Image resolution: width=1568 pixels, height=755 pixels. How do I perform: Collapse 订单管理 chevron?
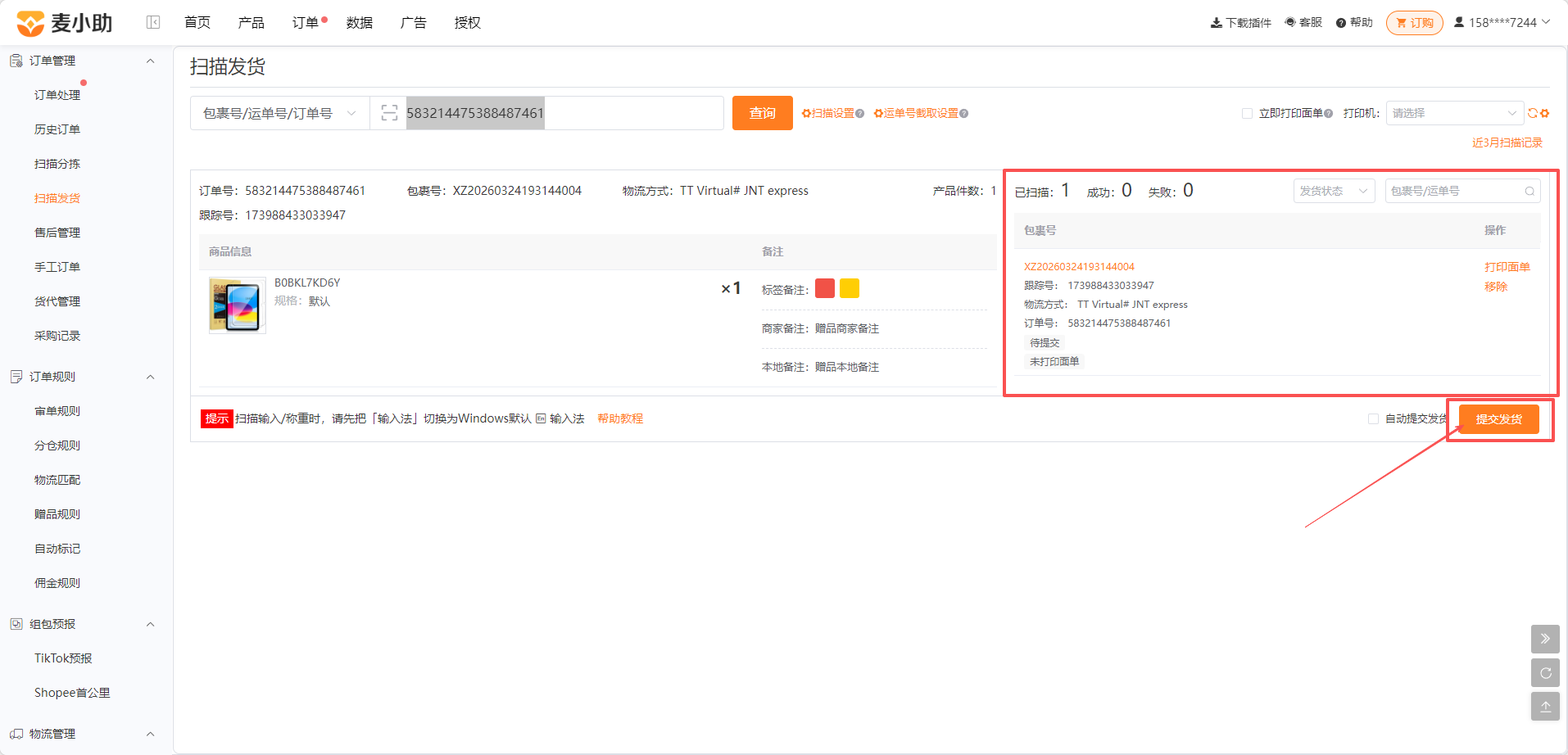click(150, 61)
